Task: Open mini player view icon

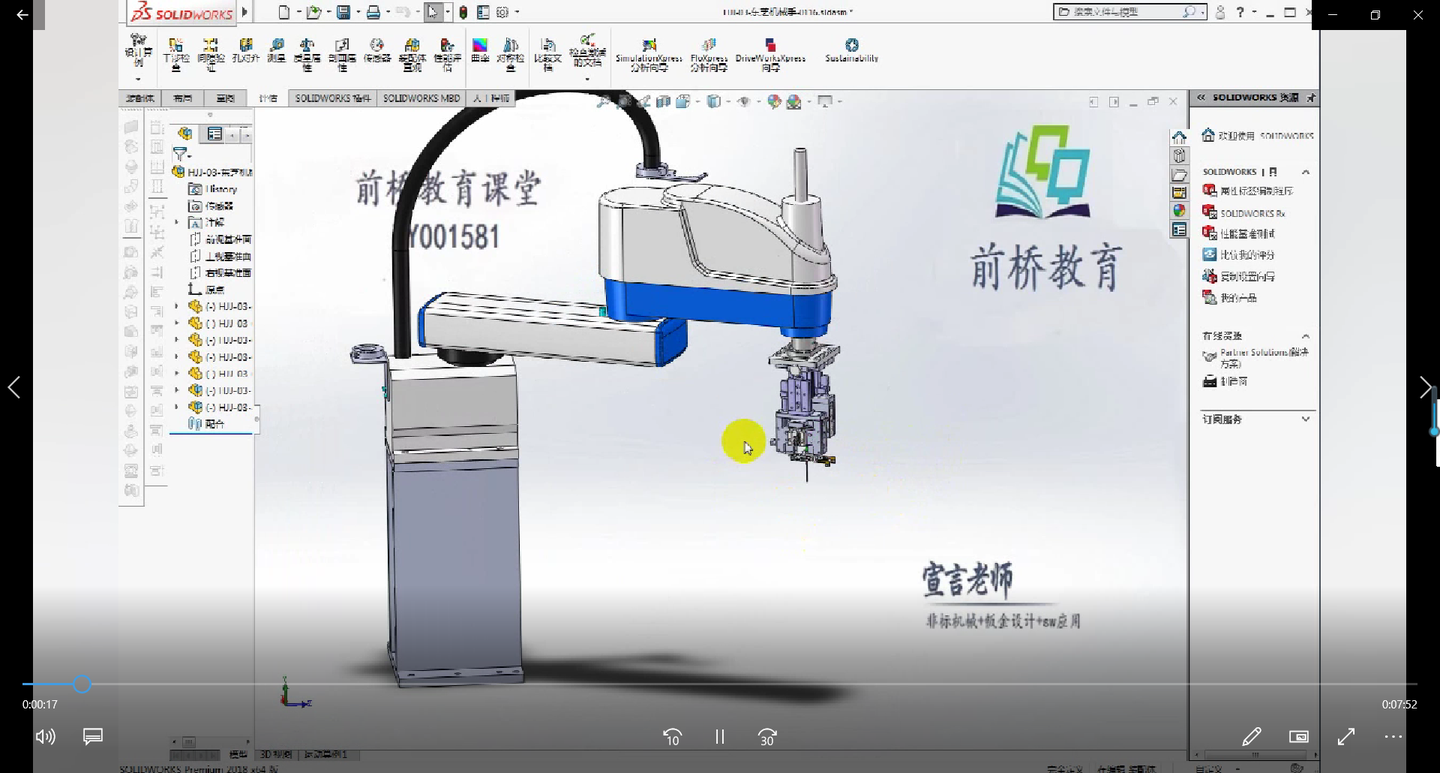Action: click(x=1299, y=737)
